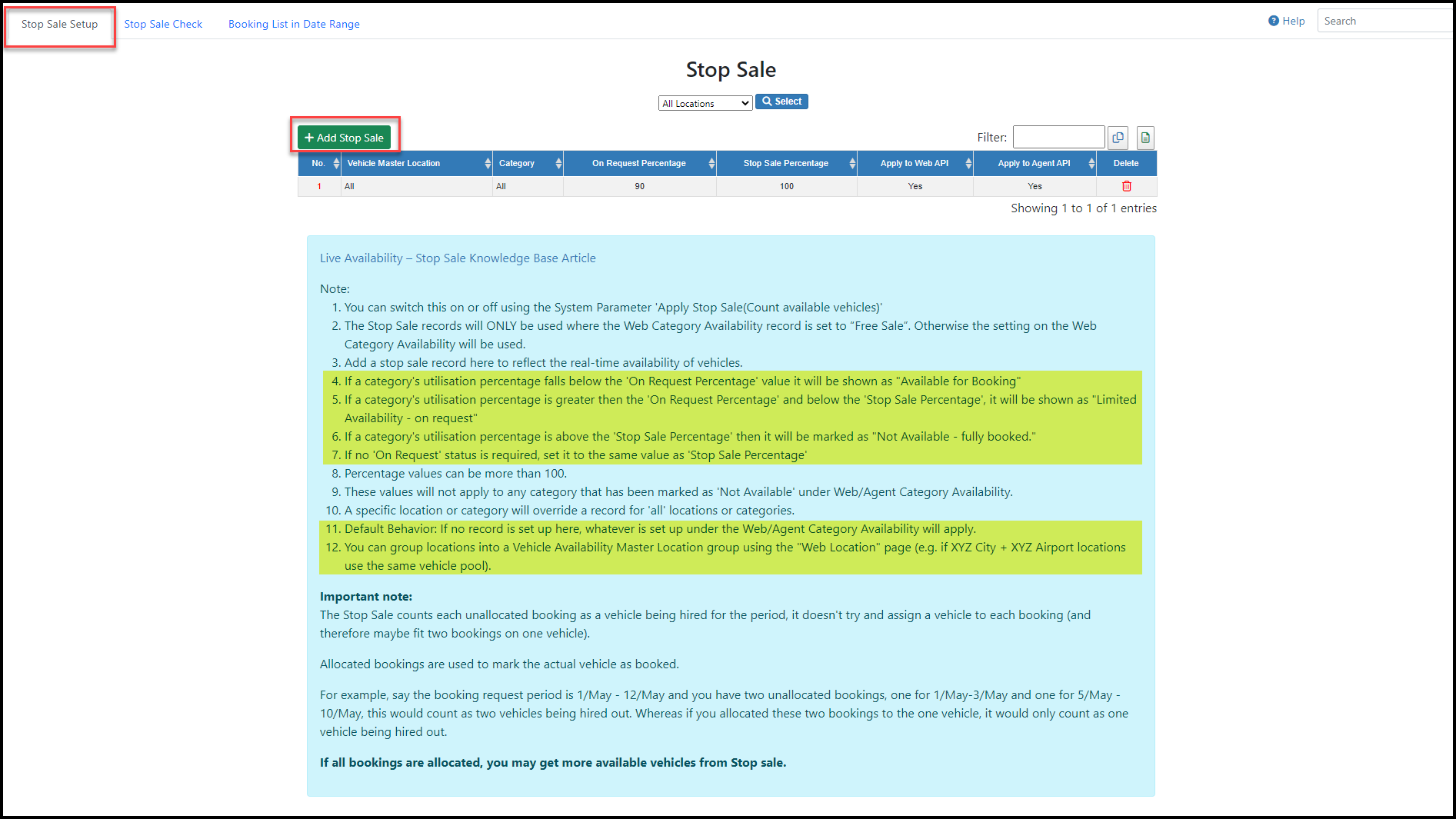Focus the Filter input field
The height and width of the screenshot is (819, 1456).
(1058, 137)
